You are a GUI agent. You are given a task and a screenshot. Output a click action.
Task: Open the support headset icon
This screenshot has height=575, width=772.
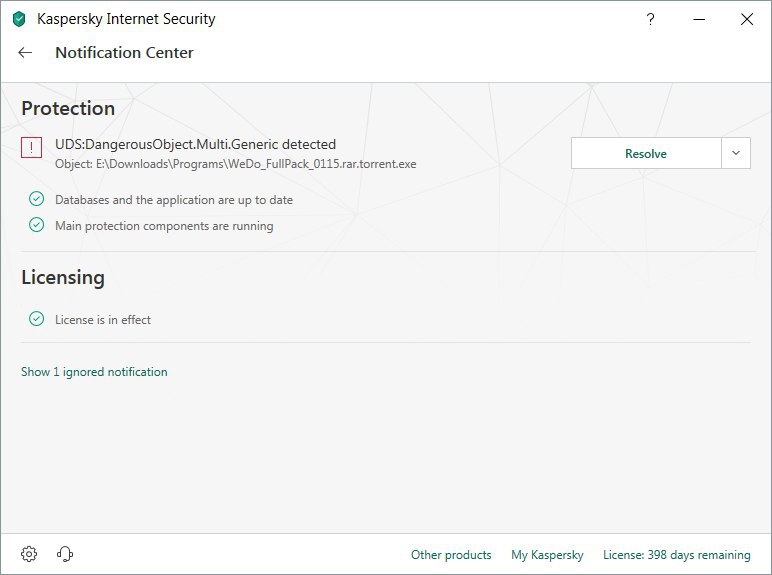point(65,554)
